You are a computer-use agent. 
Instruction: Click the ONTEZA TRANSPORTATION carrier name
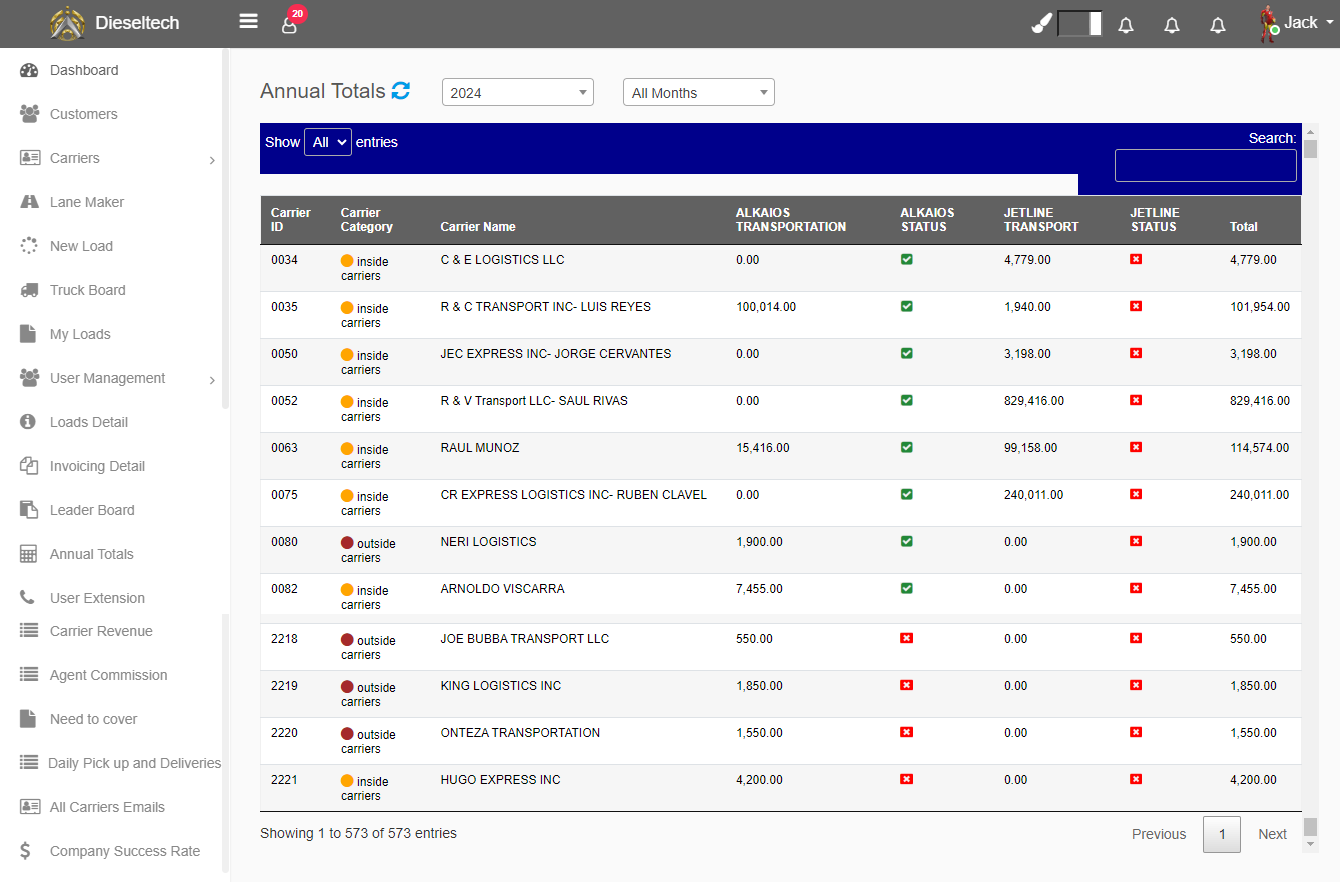point(520,733)
